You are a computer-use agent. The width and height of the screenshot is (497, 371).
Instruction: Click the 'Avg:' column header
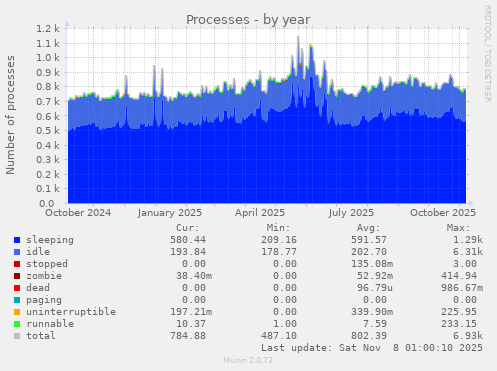coord(368,228)
